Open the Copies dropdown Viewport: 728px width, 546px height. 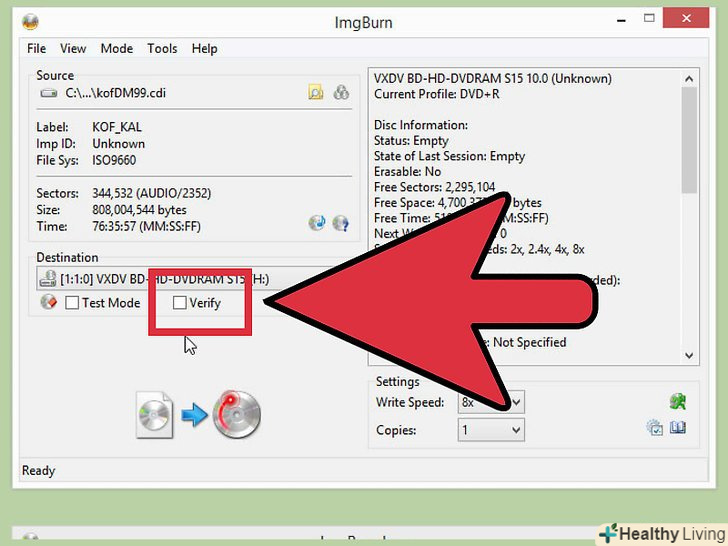tap(491, 430)
